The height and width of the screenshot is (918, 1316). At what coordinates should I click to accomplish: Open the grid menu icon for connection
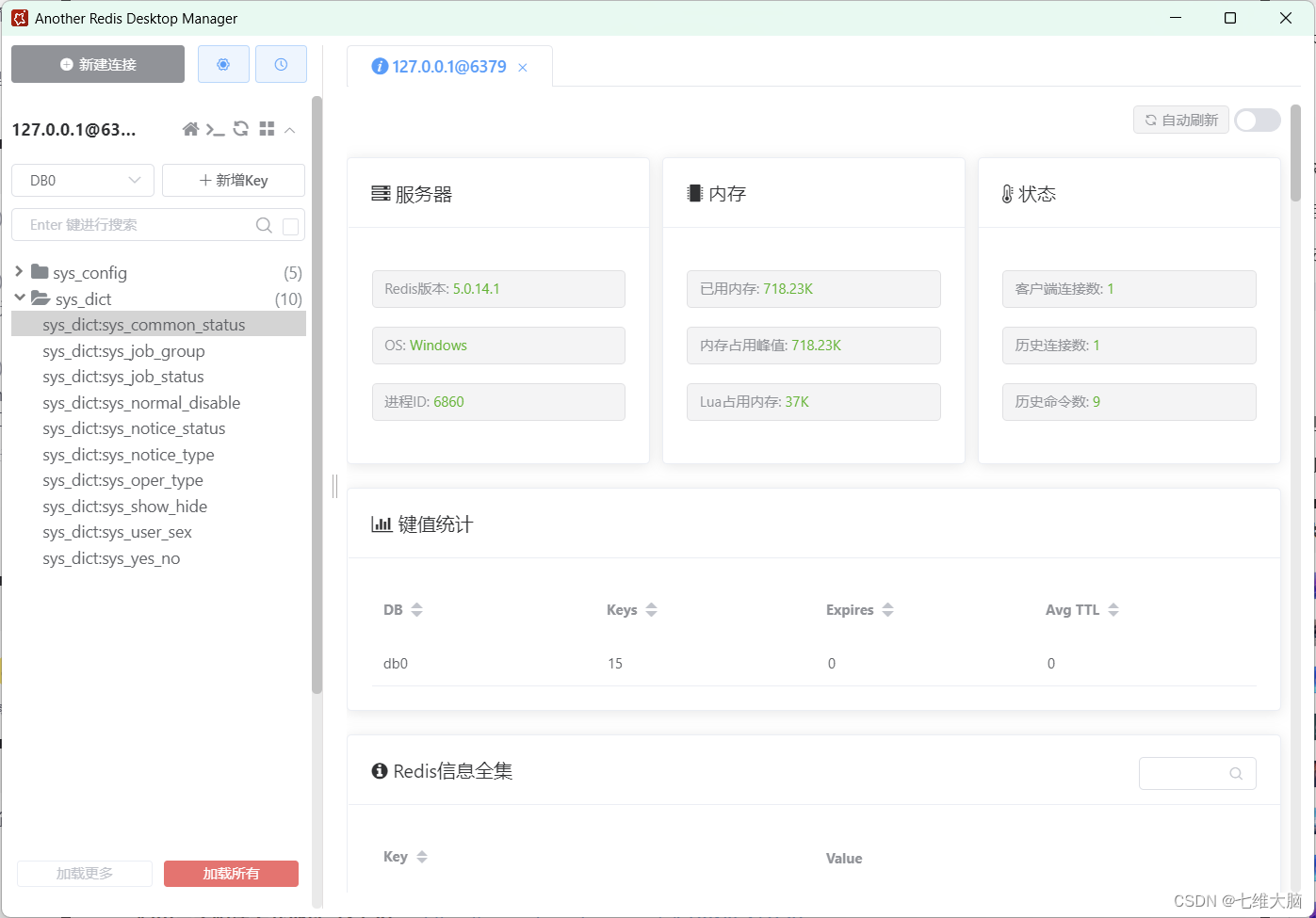(267, 129)
